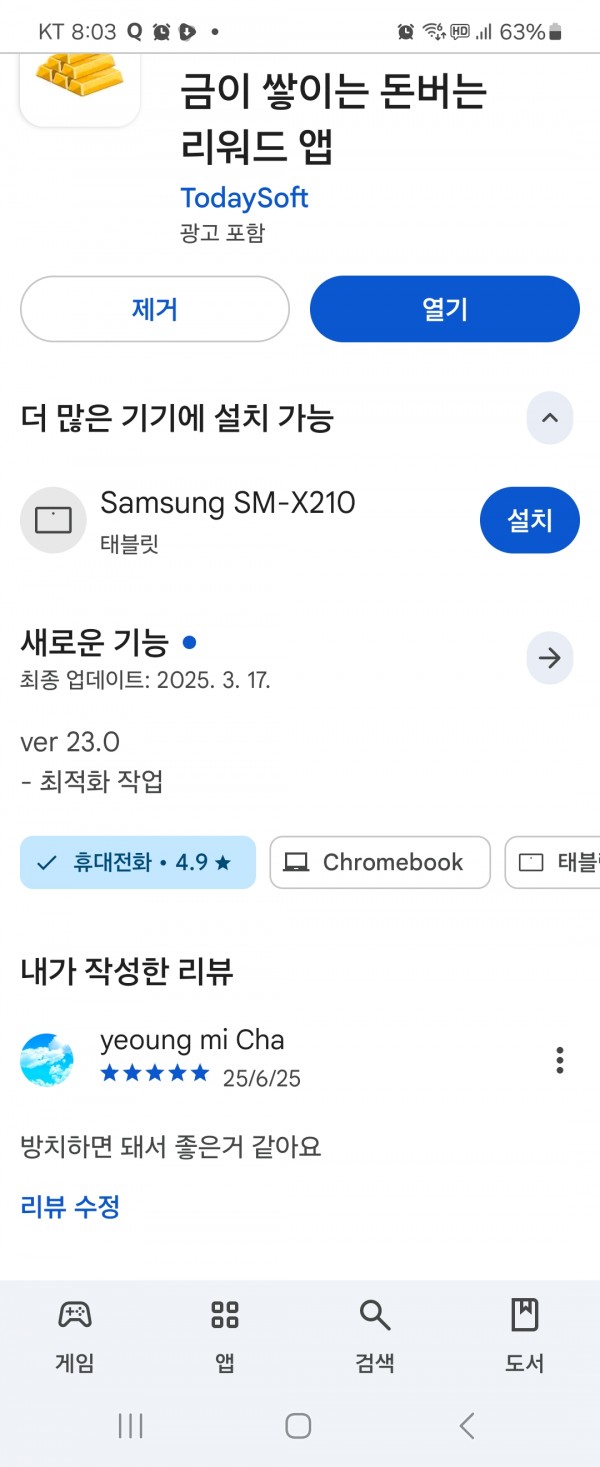
Task: Tap the Android home navigation button
Action: pyautogui.click(x=298, y=1425)
